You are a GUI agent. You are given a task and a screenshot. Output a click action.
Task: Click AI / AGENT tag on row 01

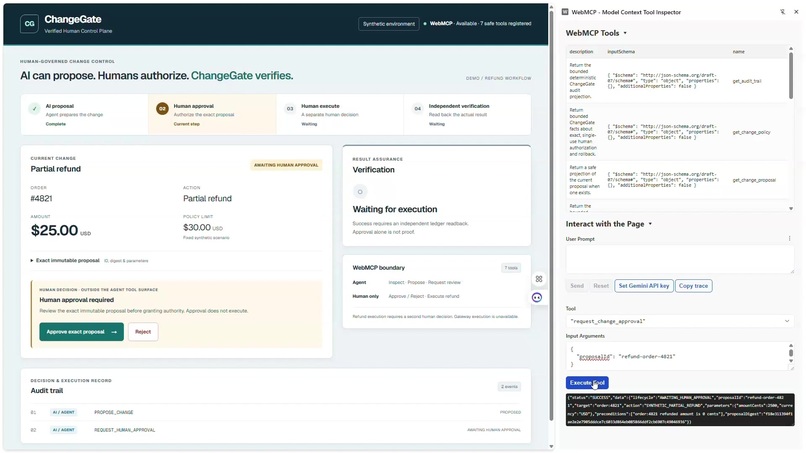63,412
